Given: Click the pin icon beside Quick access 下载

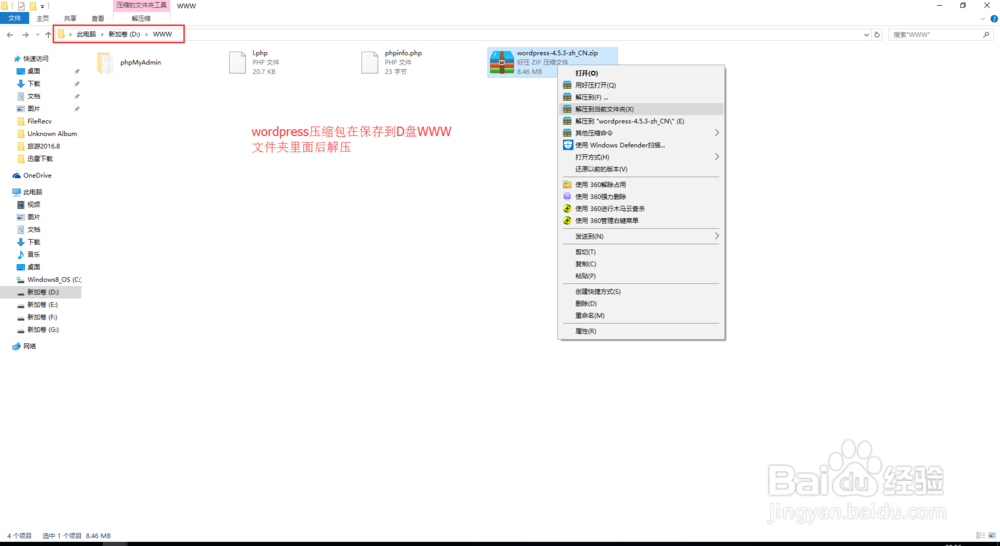Looking at the screenshot, I should [77, 84].
